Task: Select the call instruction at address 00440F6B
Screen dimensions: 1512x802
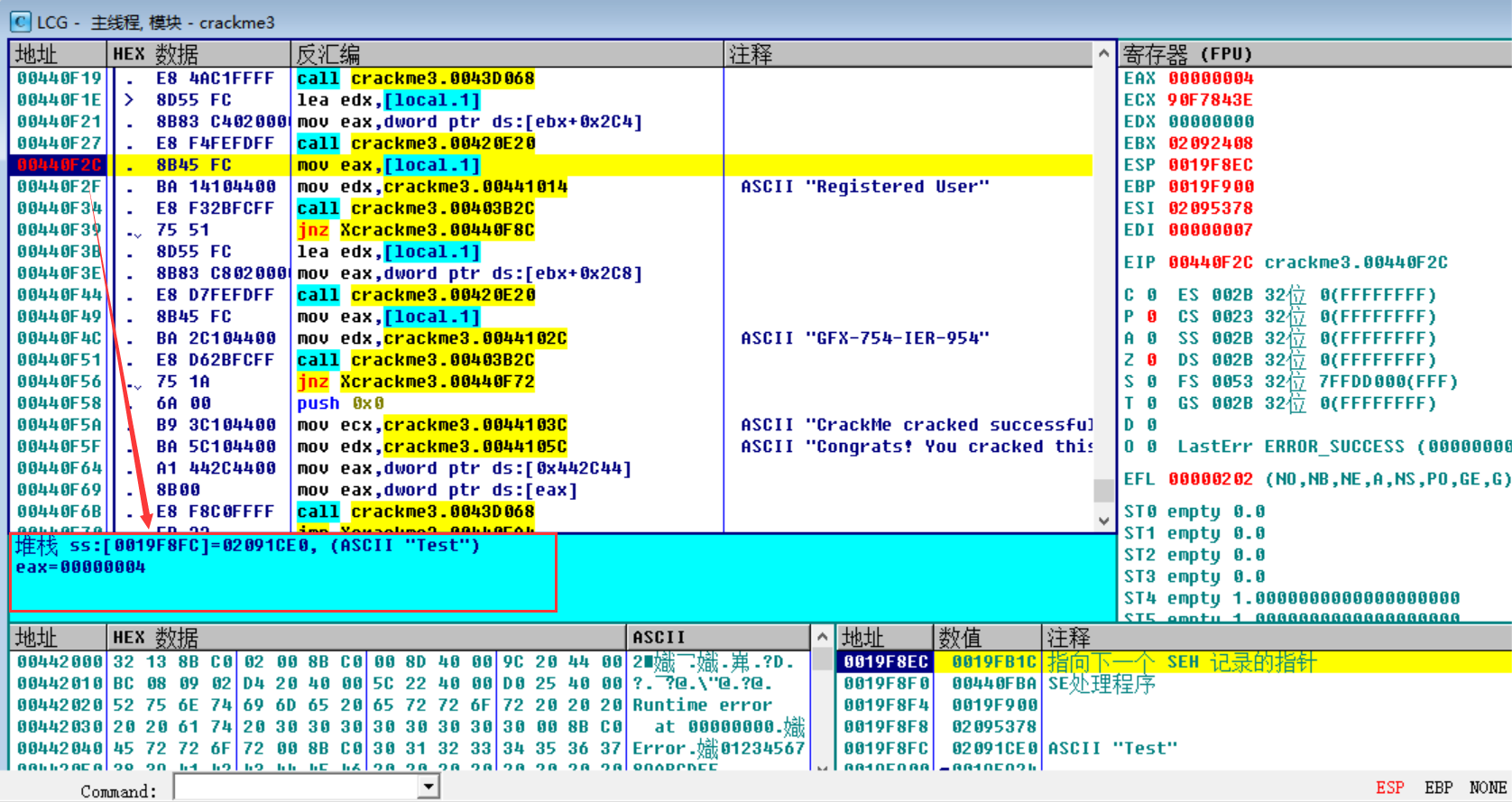Action: point(416,512)
